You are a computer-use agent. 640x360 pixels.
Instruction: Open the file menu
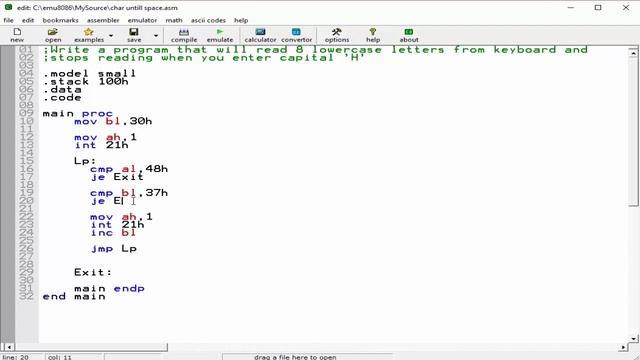pos(8,20)
